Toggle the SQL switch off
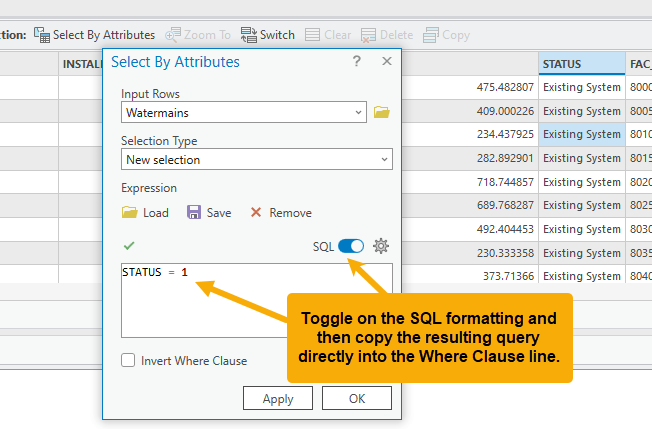Screen dimensions: 652x429 [x=351, y=246]
